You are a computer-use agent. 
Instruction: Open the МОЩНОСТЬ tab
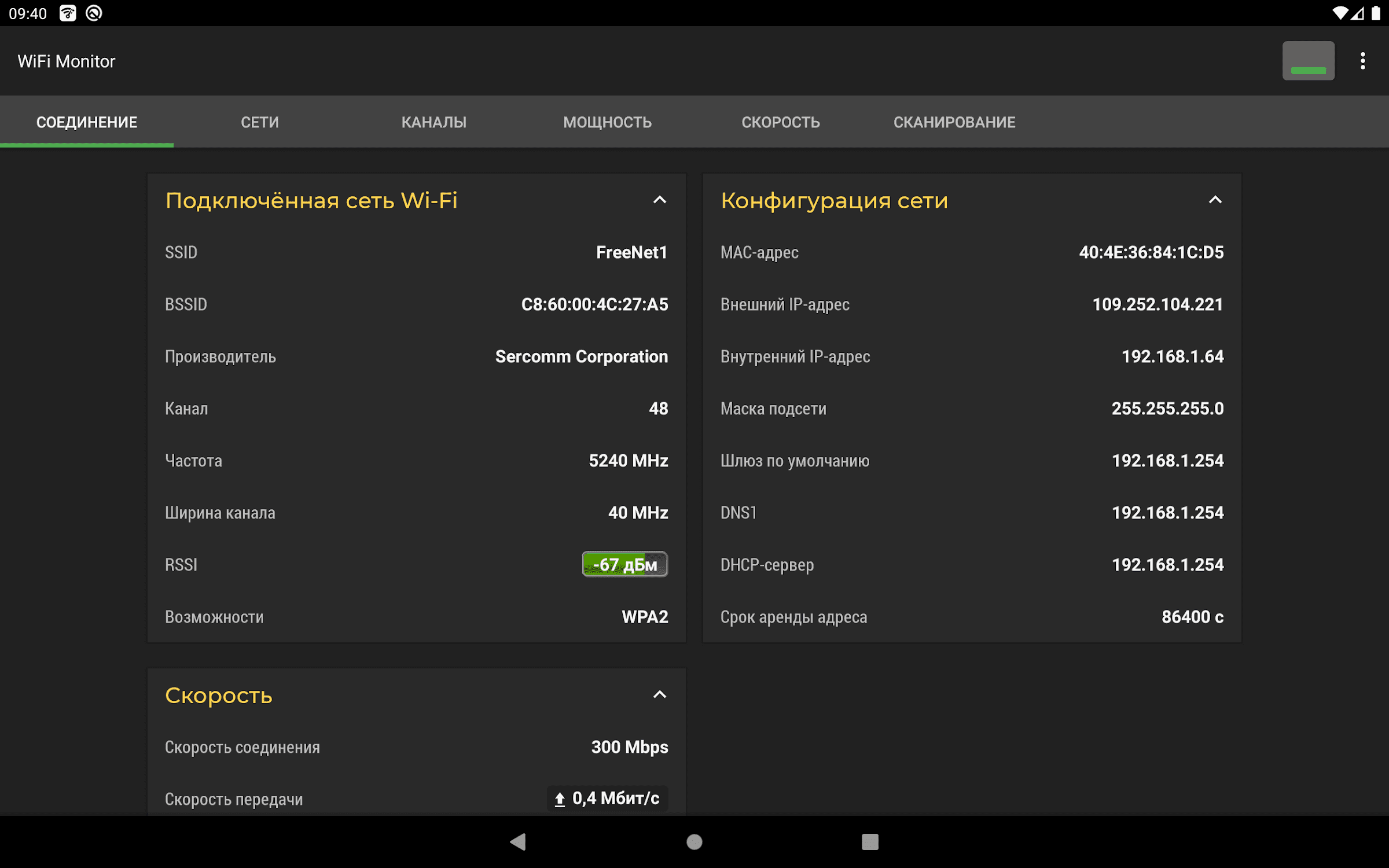click(607, 122)
